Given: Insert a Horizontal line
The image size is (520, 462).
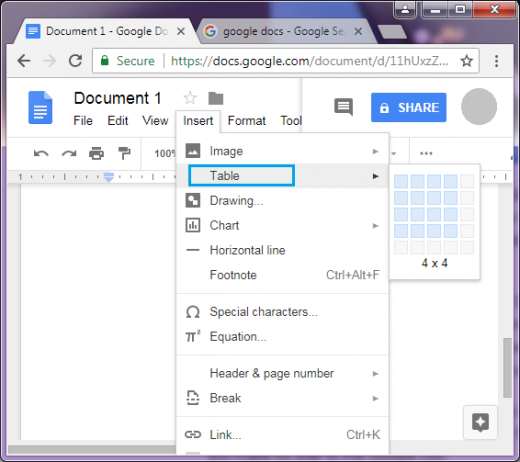Looking at the screenshot, I should 282,250.
